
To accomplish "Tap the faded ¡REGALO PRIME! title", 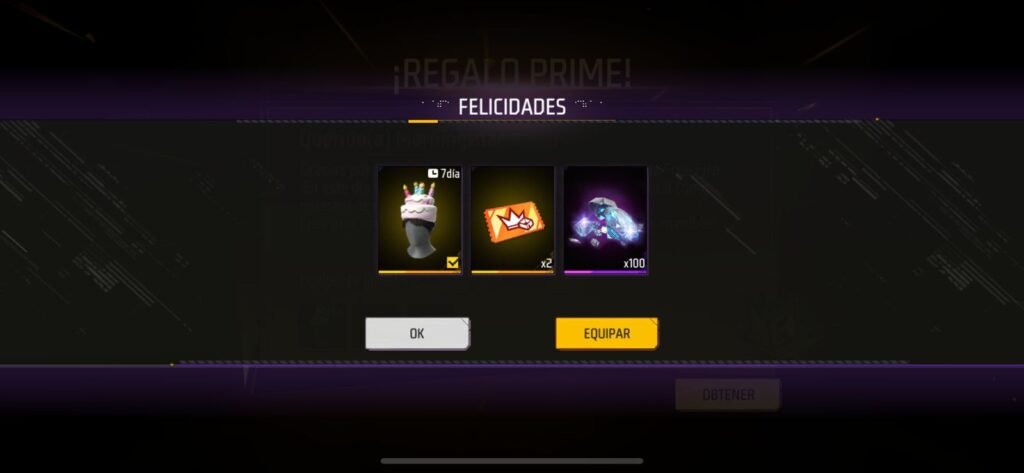I will click(x=512, y=74).
